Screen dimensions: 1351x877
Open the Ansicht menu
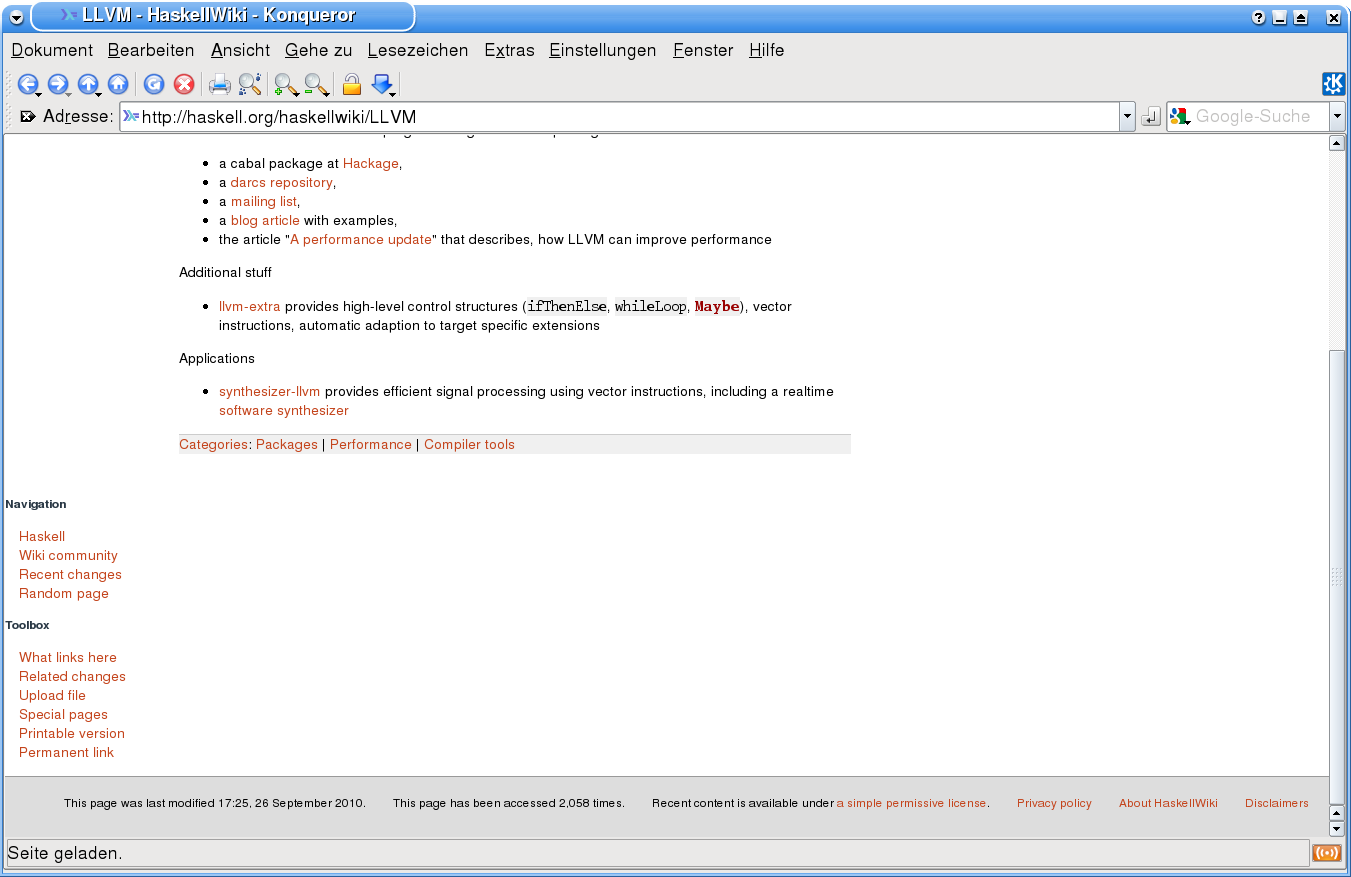(x=241, y=50)
